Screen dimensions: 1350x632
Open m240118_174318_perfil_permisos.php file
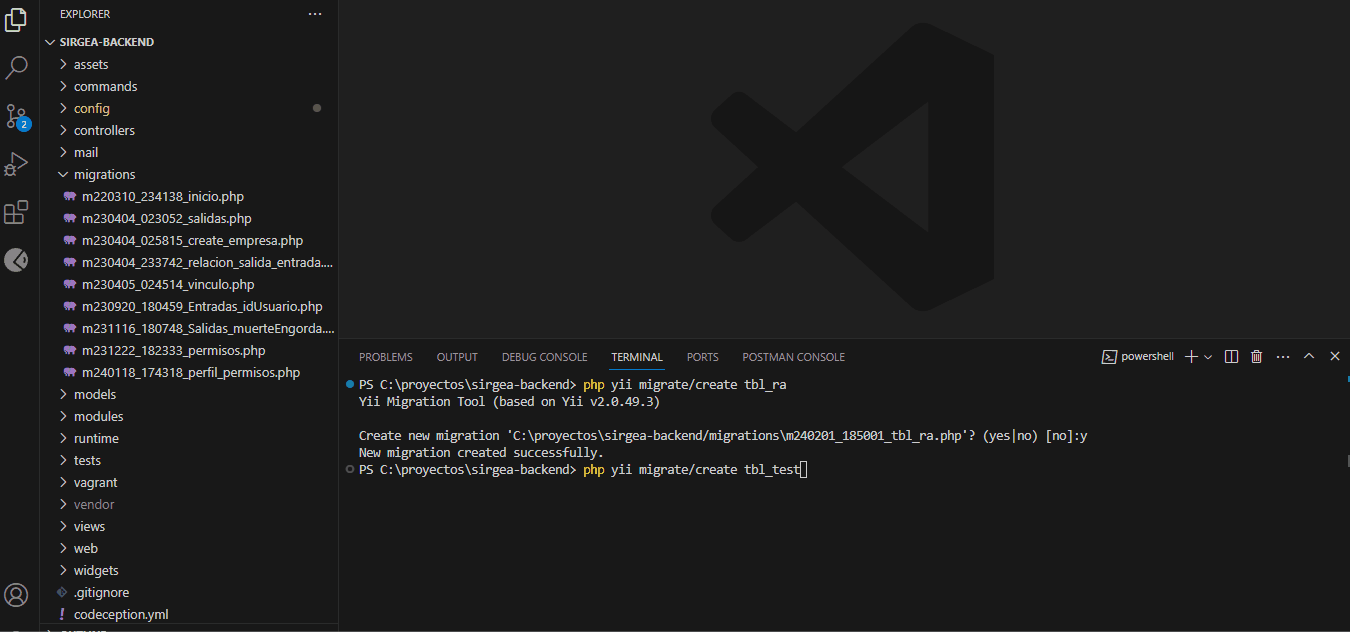pyautogui.click(x=189, y=372)
